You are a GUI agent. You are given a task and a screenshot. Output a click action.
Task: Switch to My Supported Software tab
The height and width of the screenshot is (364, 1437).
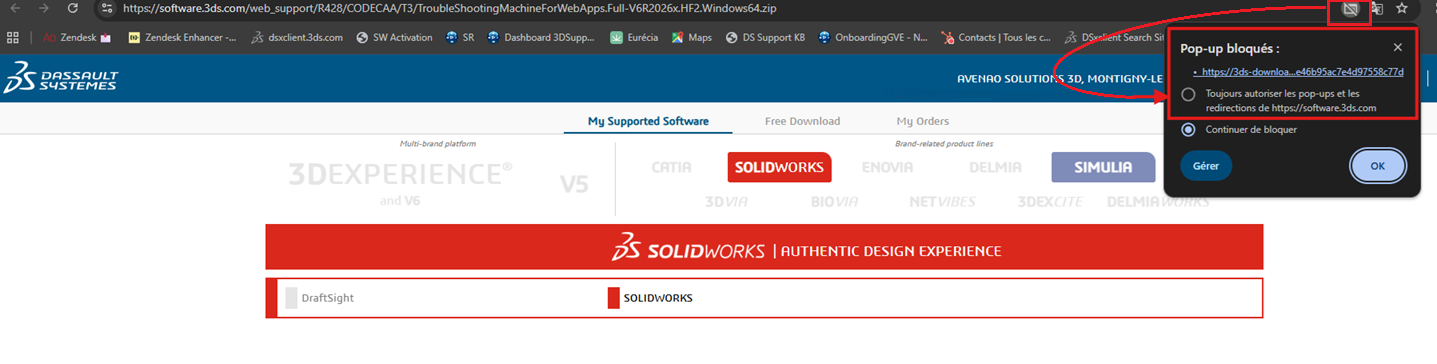[648, 121]
